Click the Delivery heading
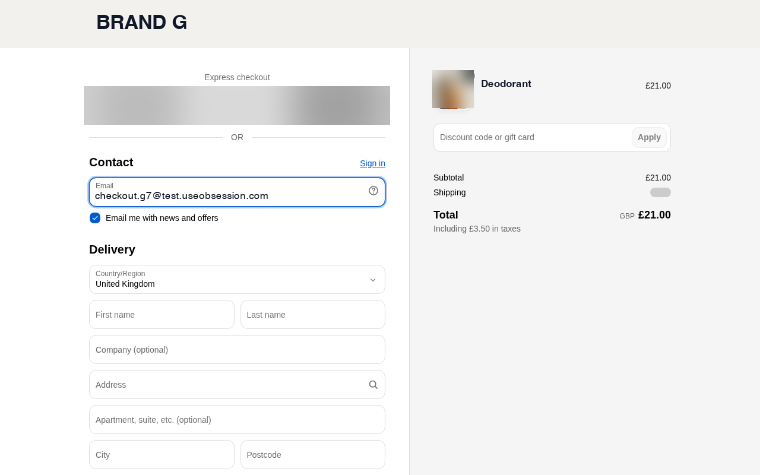This screenshot has height=475, width=760. pyautogui.click(x=112, y=250)
